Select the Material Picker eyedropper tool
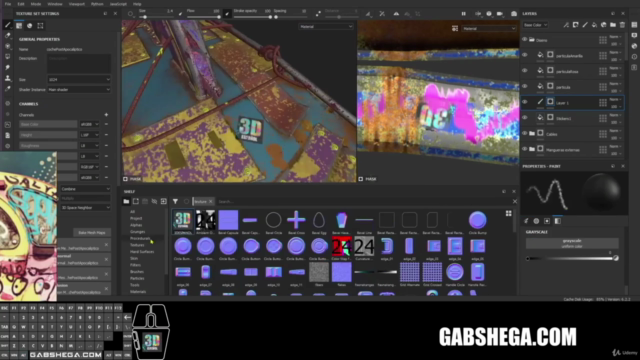This screenshot has height=360, width=640. coord(7,89)
